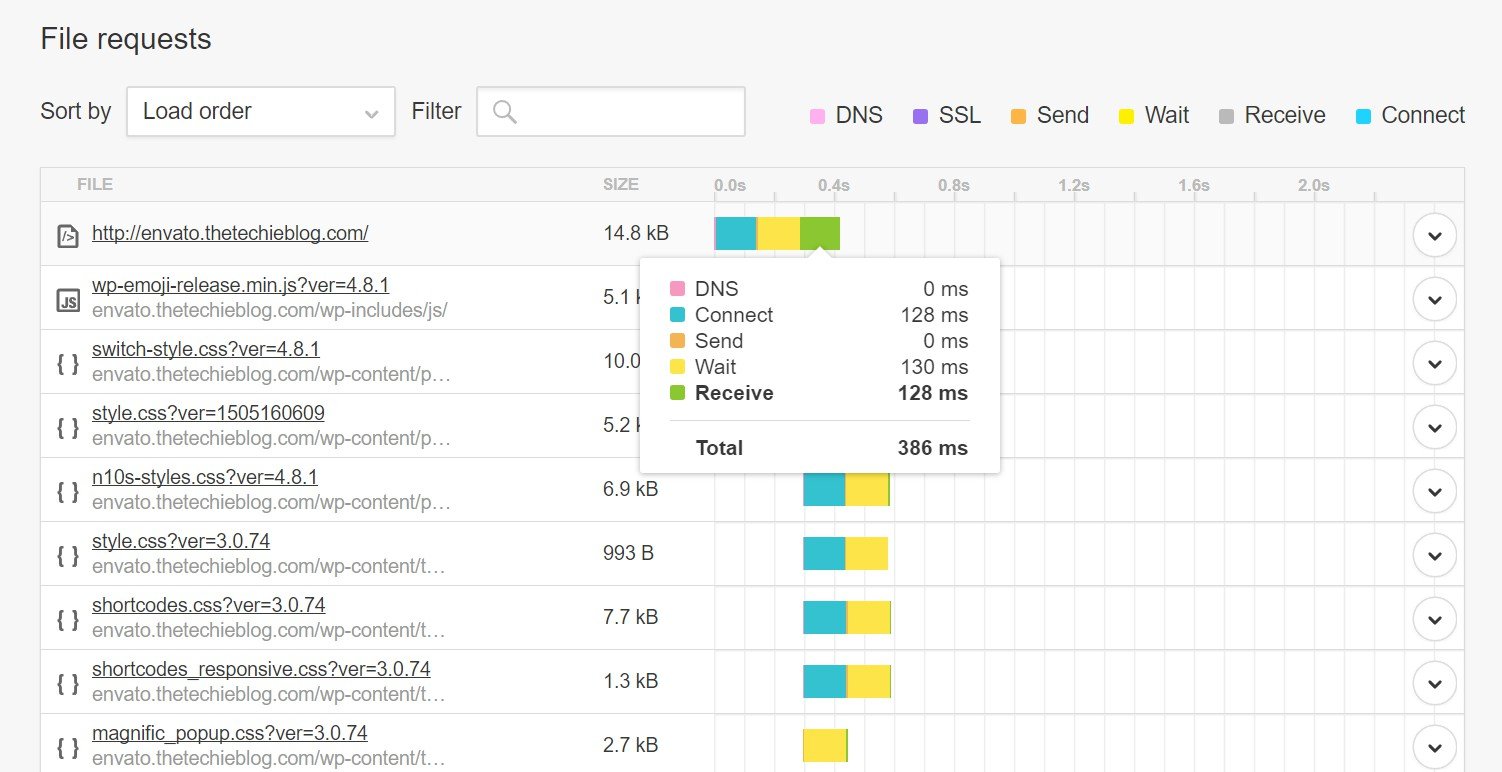Click the purple SSL legend swatch

pos(921,117)
